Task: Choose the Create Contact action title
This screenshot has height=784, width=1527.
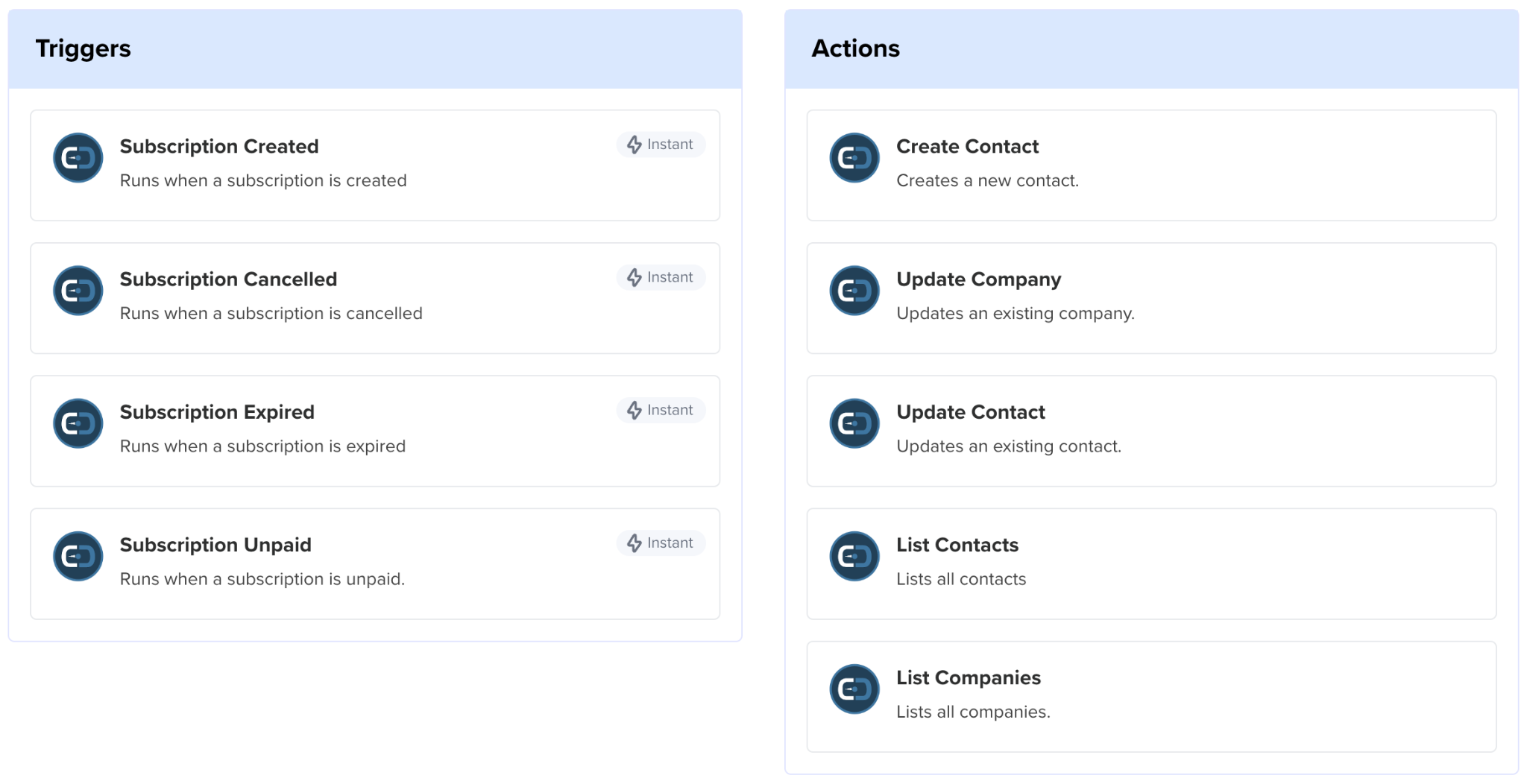Action: (967, 147)
